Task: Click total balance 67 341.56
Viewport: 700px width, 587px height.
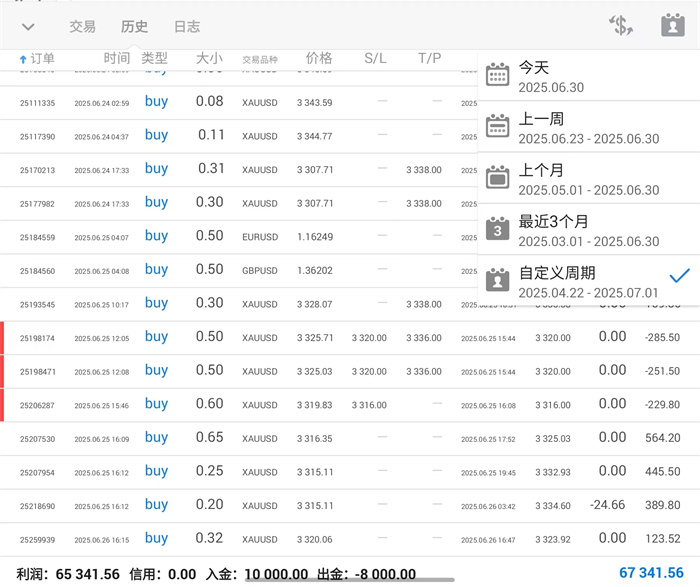Action: pos(651,573)
